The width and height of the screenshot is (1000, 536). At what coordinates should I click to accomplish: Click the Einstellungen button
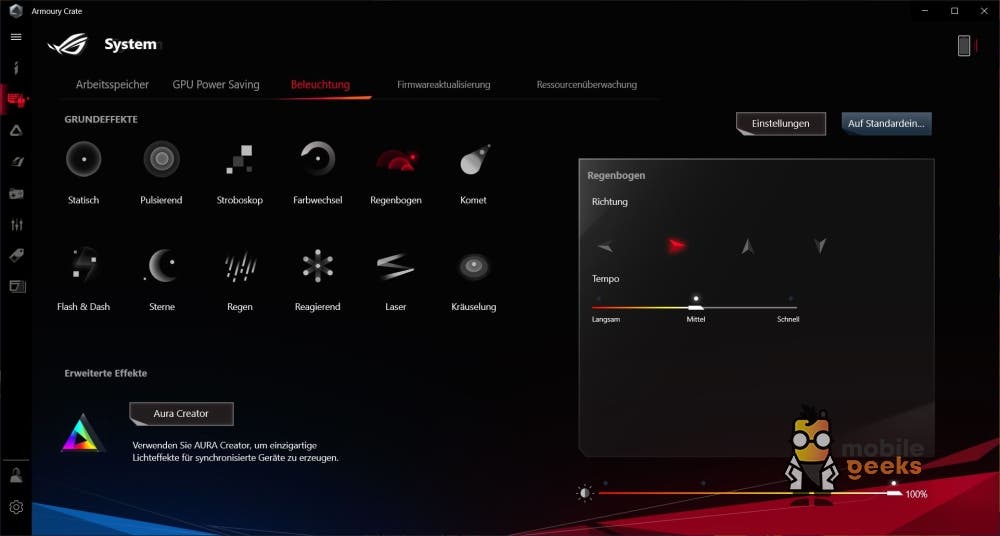[781, 124]
